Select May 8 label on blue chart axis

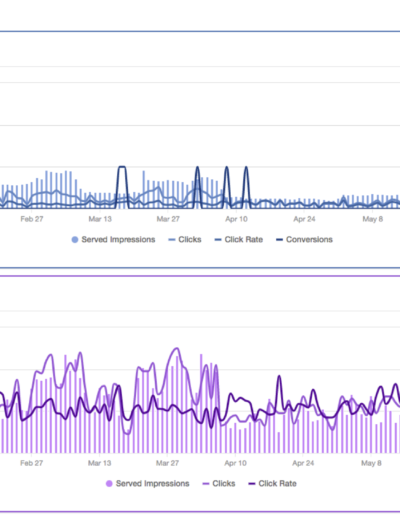pos(373,219)
